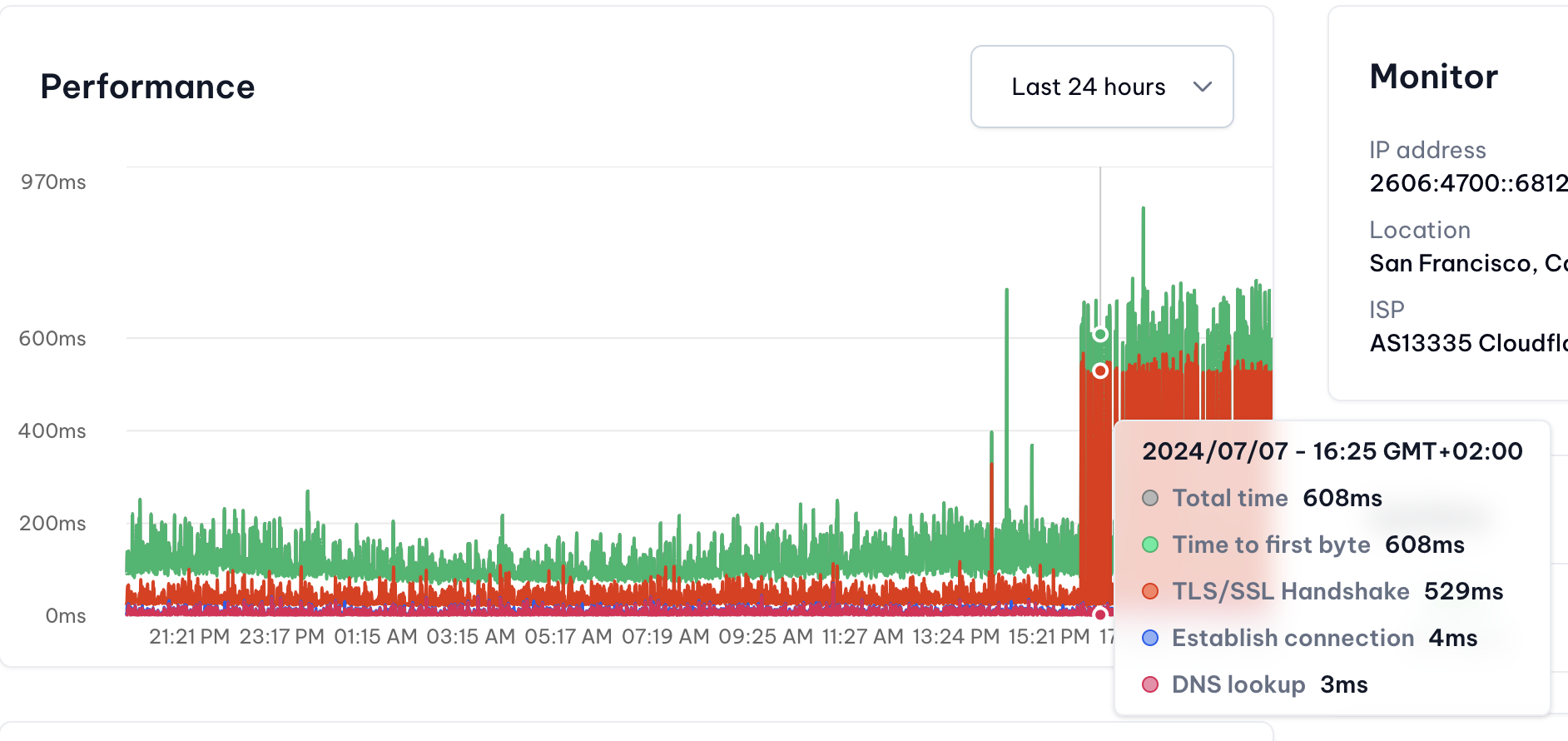Click the Performance heading
The height and width of the screenshot is (741, 1568).
click(x=148, y=87)
